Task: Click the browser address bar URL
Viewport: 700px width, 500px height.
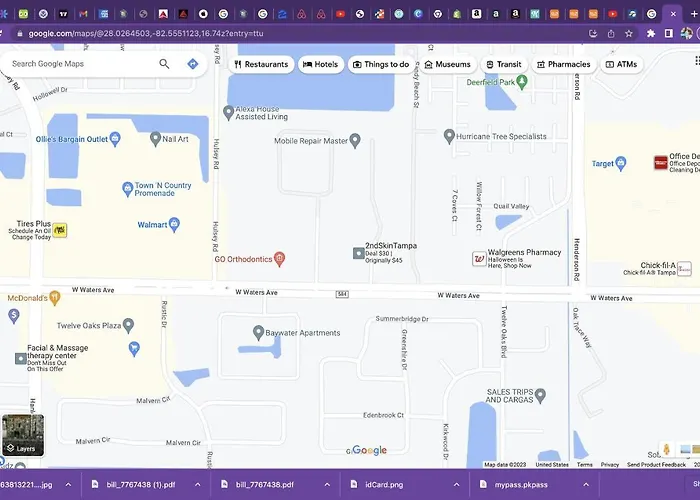Action: pos(146,33)
